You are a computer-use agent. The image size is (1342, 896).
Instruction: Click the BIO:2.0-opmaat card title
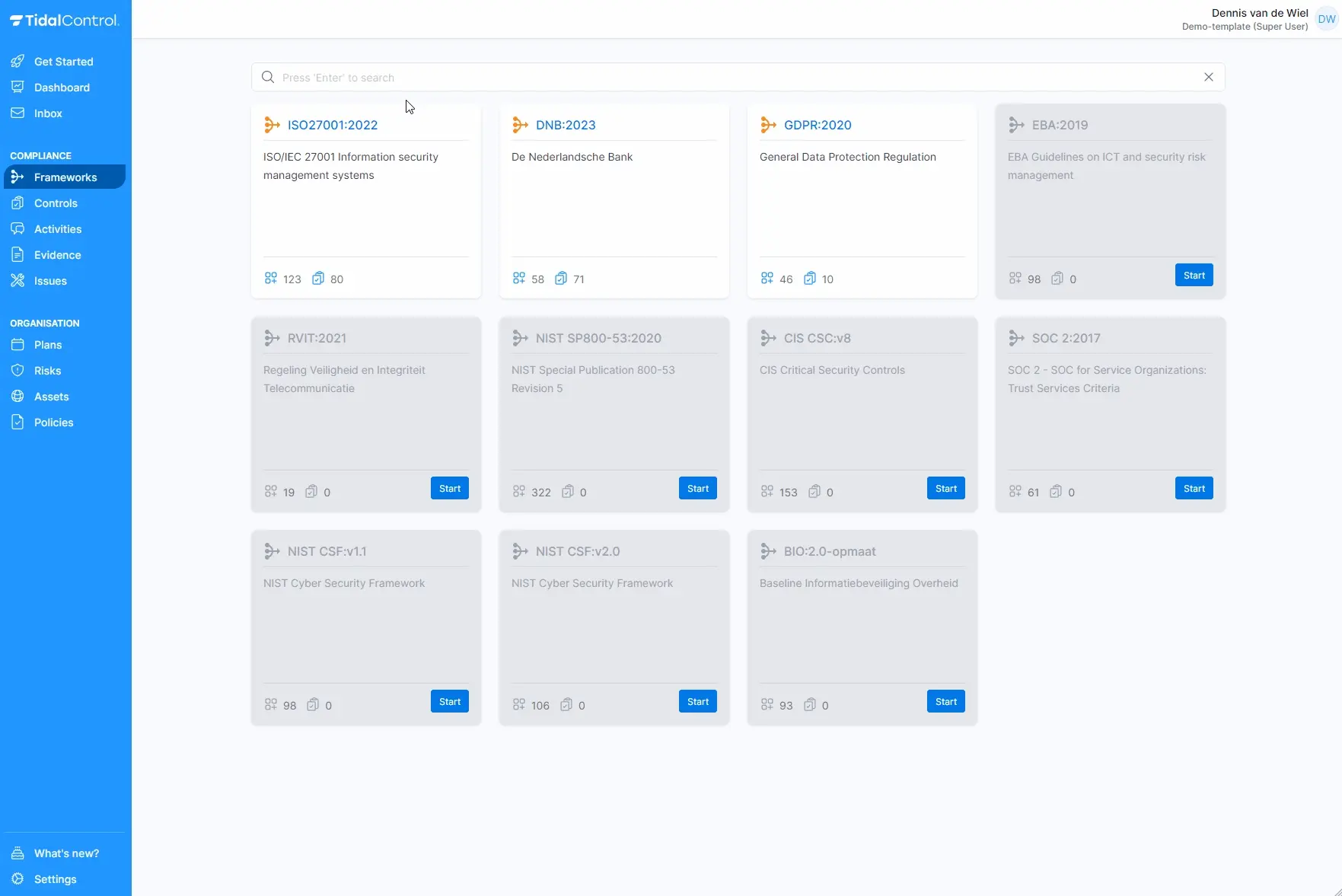click(x=830, y=551)
